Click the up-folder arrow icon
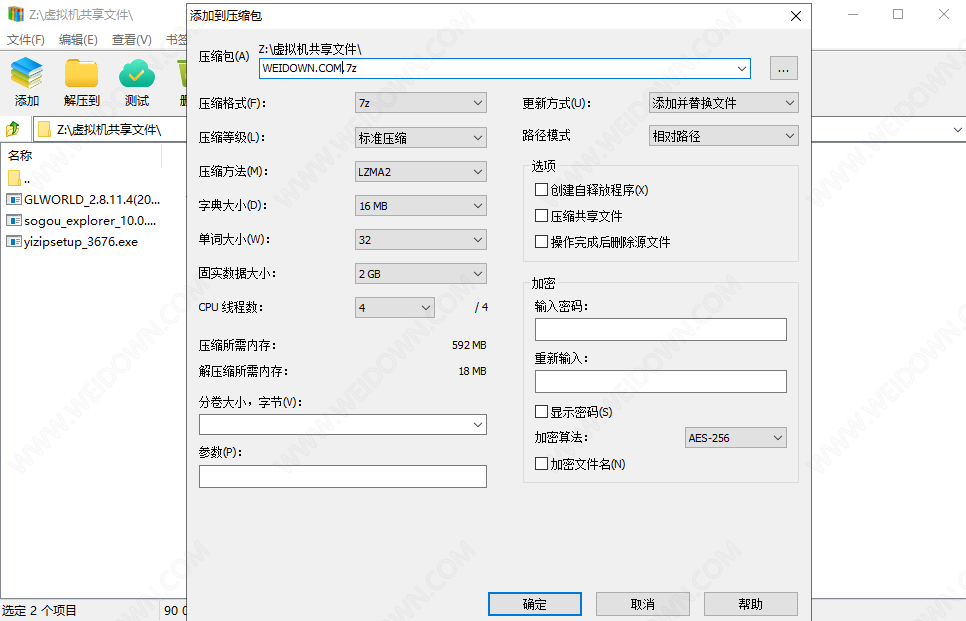Viewport: 966px width, 621px height. (x=13, y=129)
